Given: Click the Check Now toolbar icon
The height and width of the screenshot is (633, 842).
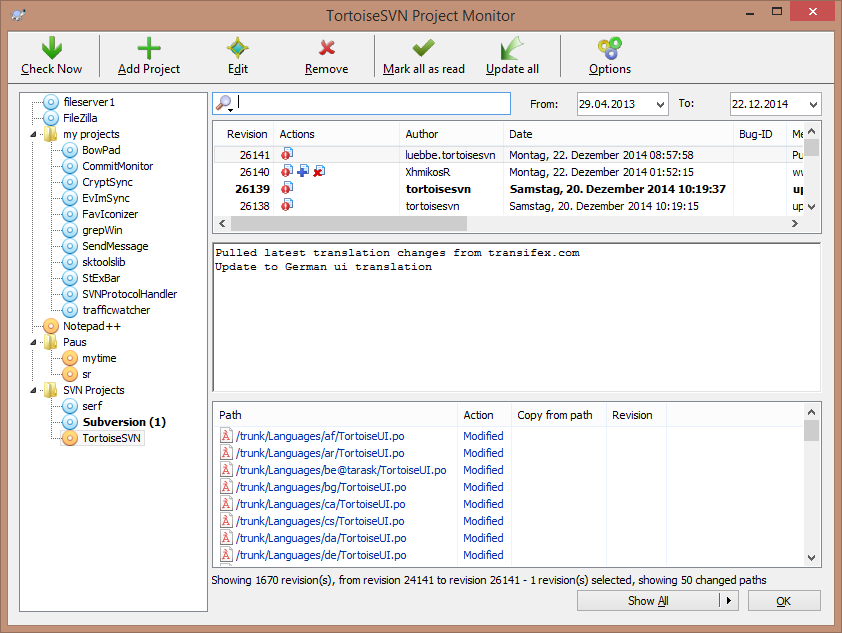Looking at the screenshot, I should point(52,48).
